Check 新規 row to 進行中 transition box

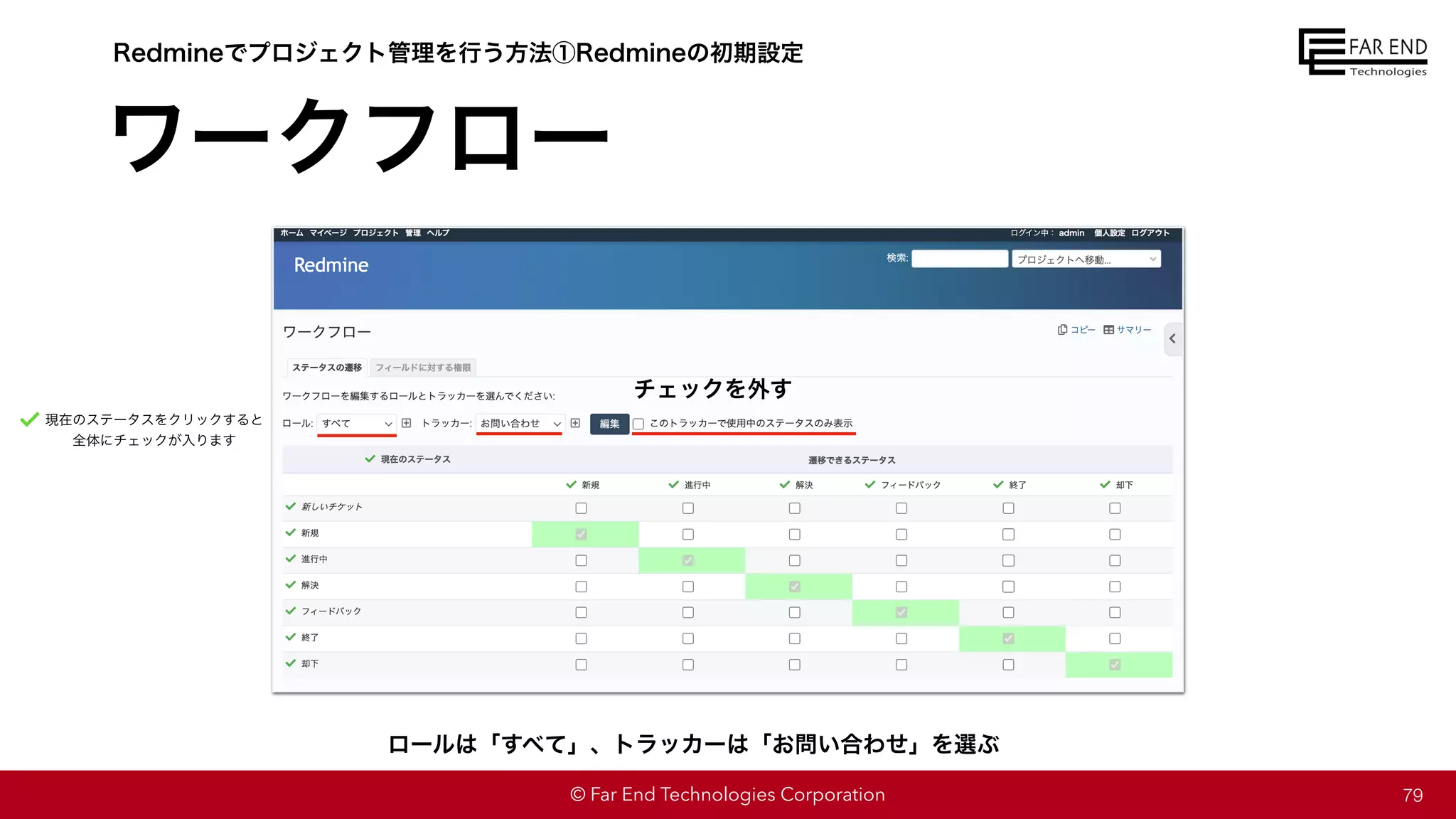(688, 535)
